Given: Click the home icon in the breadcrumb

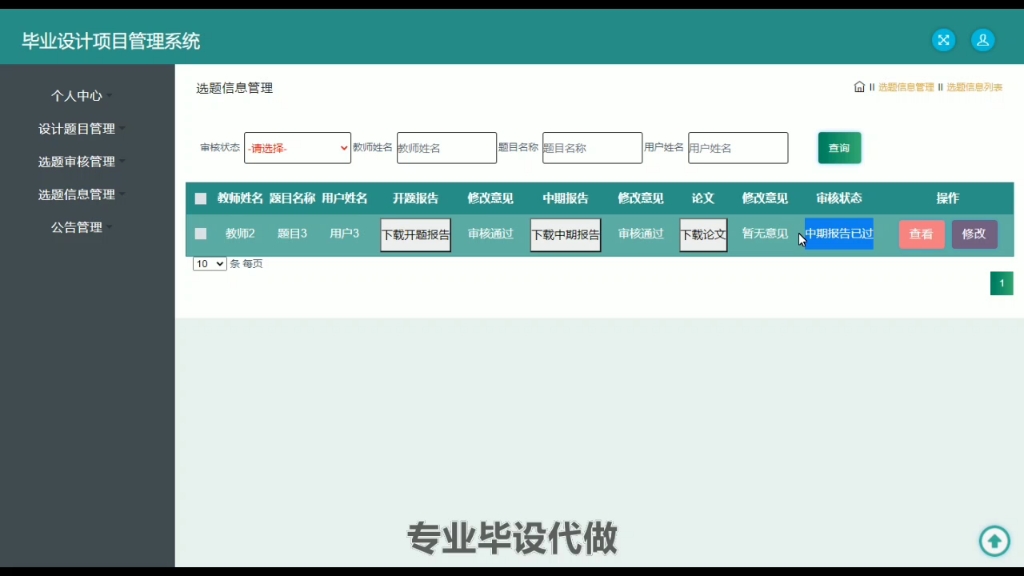Looking at the screenshot, I should click(859, 86).
